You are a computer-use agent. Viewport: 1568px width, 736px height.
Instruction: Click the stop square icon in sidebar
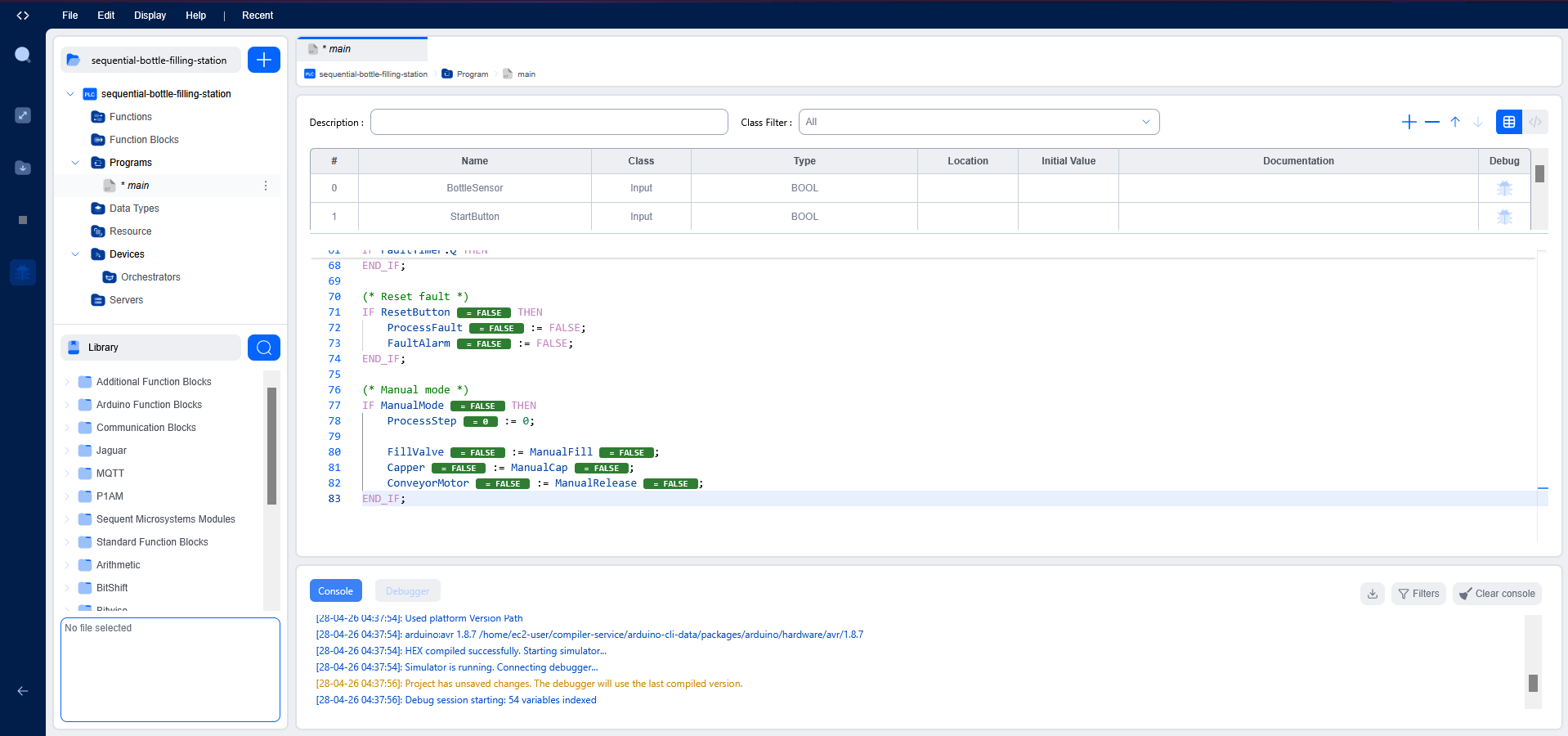coord(23,220)
